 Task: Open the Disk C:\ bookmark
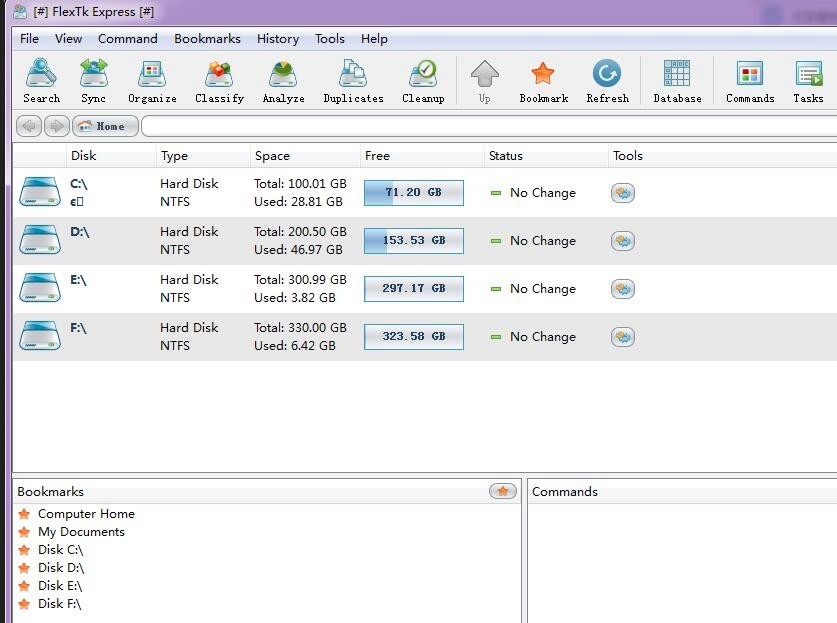coord(60,550)
